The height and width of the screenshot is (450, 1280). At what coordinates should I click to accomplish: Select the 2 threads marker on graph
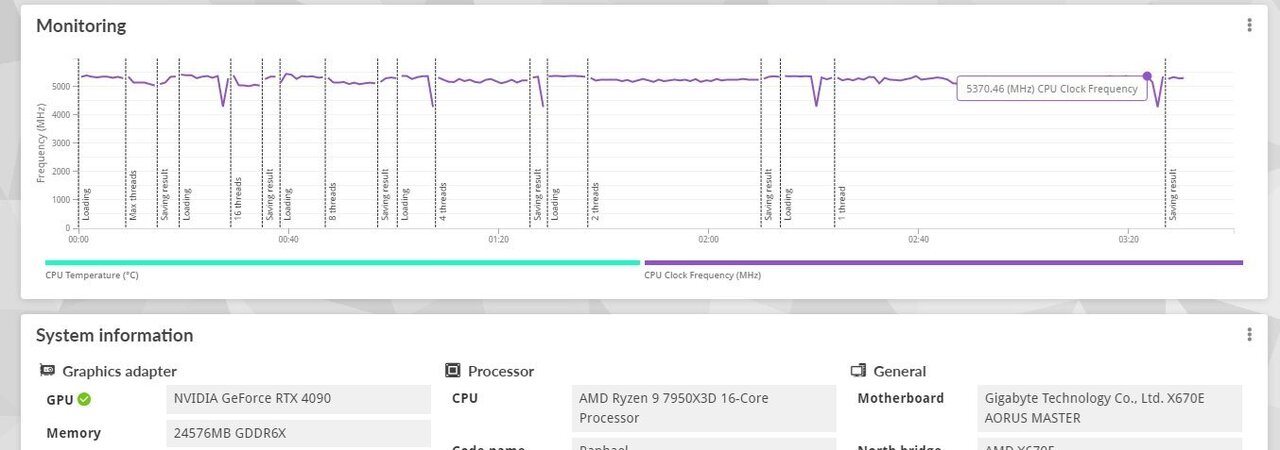point(596,202)
